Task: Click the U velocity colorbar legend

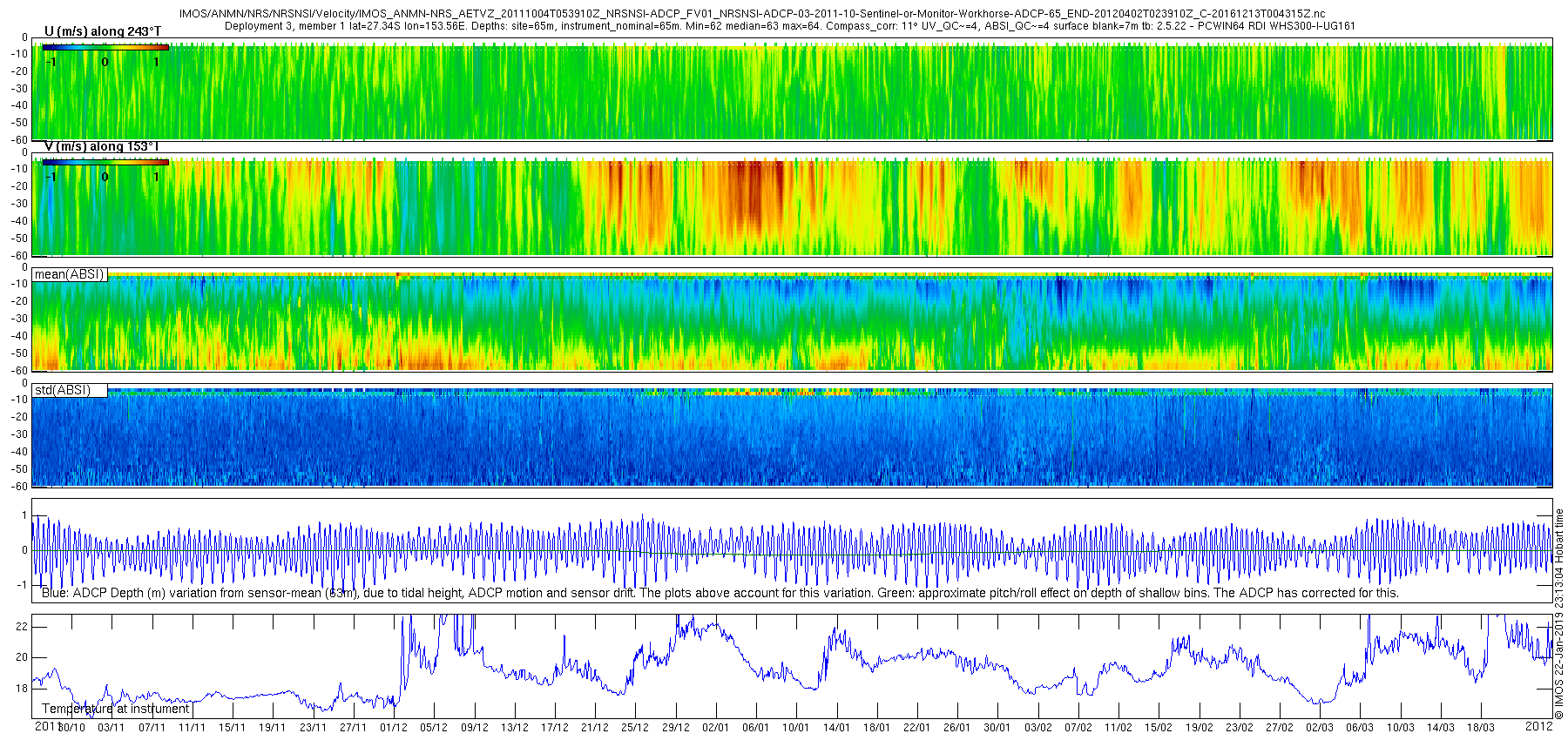Action: (x=105, y=47)
